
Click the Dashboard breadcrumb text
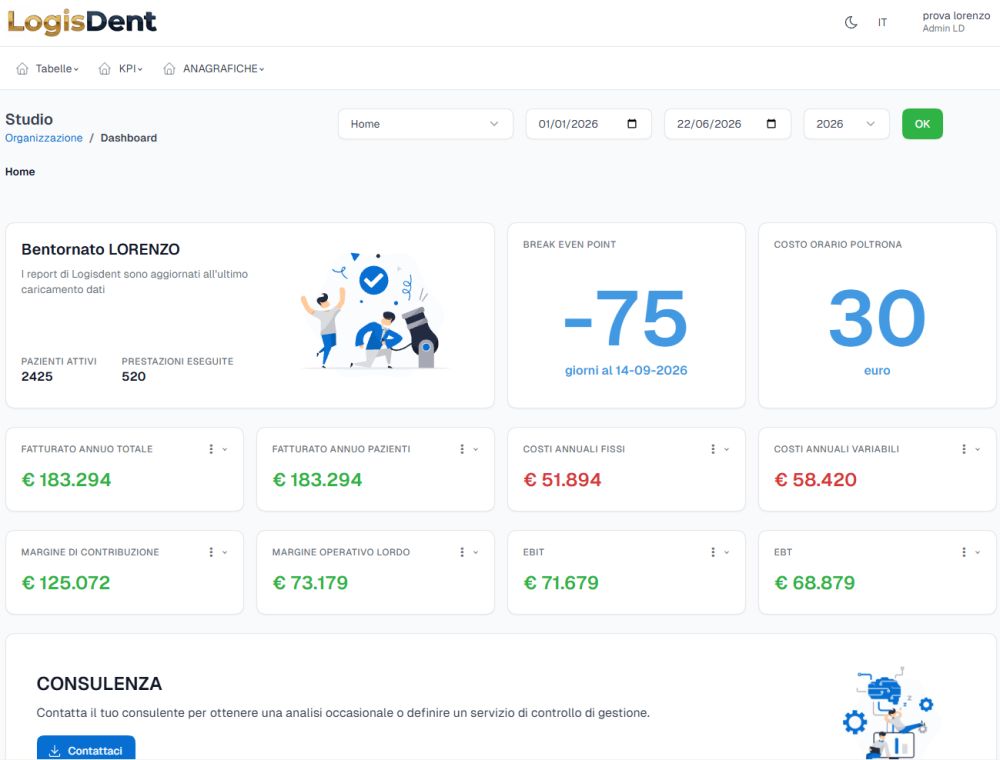pos(128,138)
